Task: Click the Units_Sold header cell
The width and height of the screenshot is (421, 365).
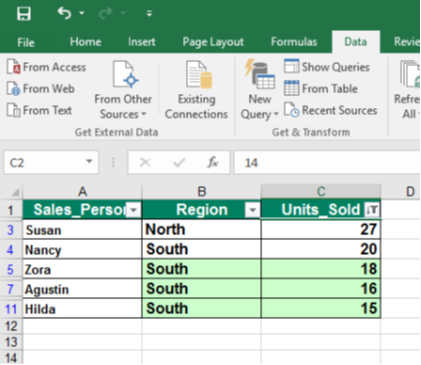Action: 321,210
